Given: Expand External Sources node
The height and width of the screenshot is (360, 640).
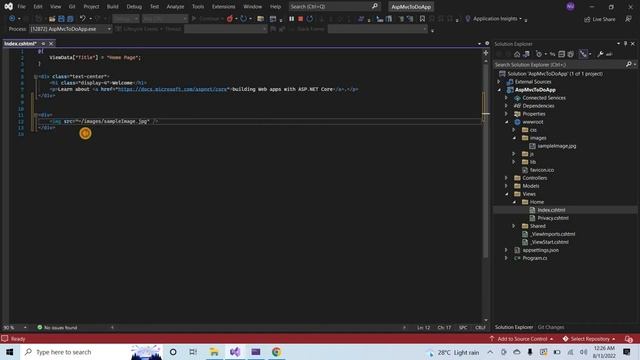Looking at the screenshot, I should [499, 82].
